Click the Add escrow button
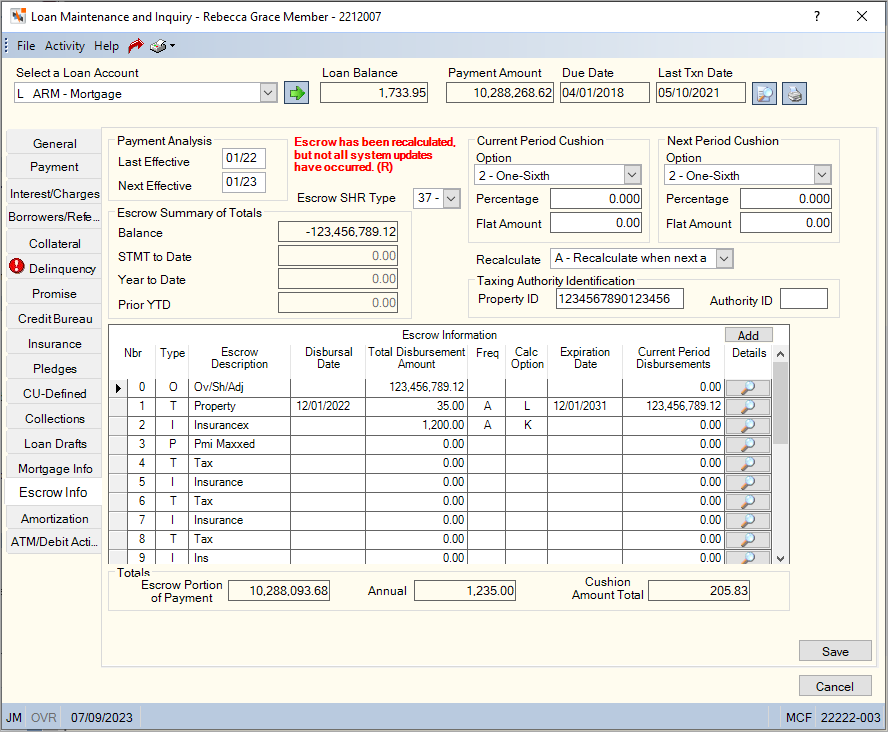This screenshot has width=888, height=732. [748, 335]
